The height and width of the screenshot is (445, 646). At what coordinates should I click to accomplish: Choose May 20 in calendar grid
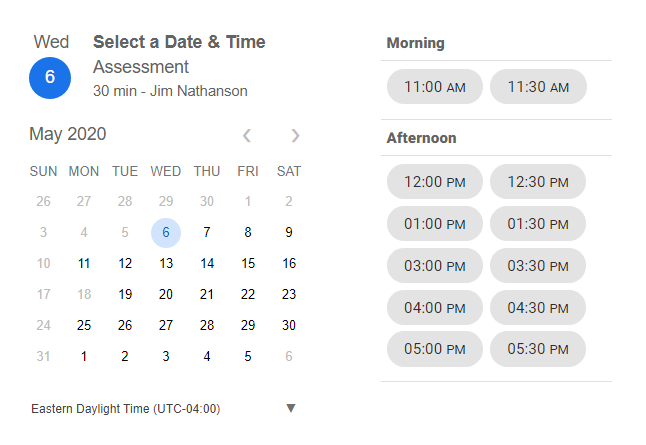pos(166,294)
